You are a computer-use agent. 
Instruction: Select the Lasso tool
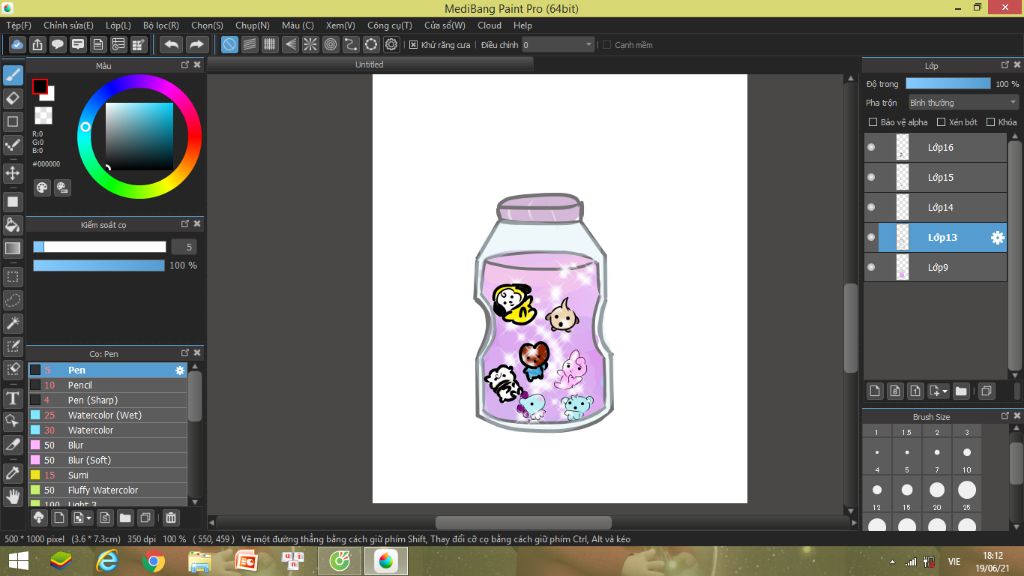pyautogui.click(x=13, y=300)
